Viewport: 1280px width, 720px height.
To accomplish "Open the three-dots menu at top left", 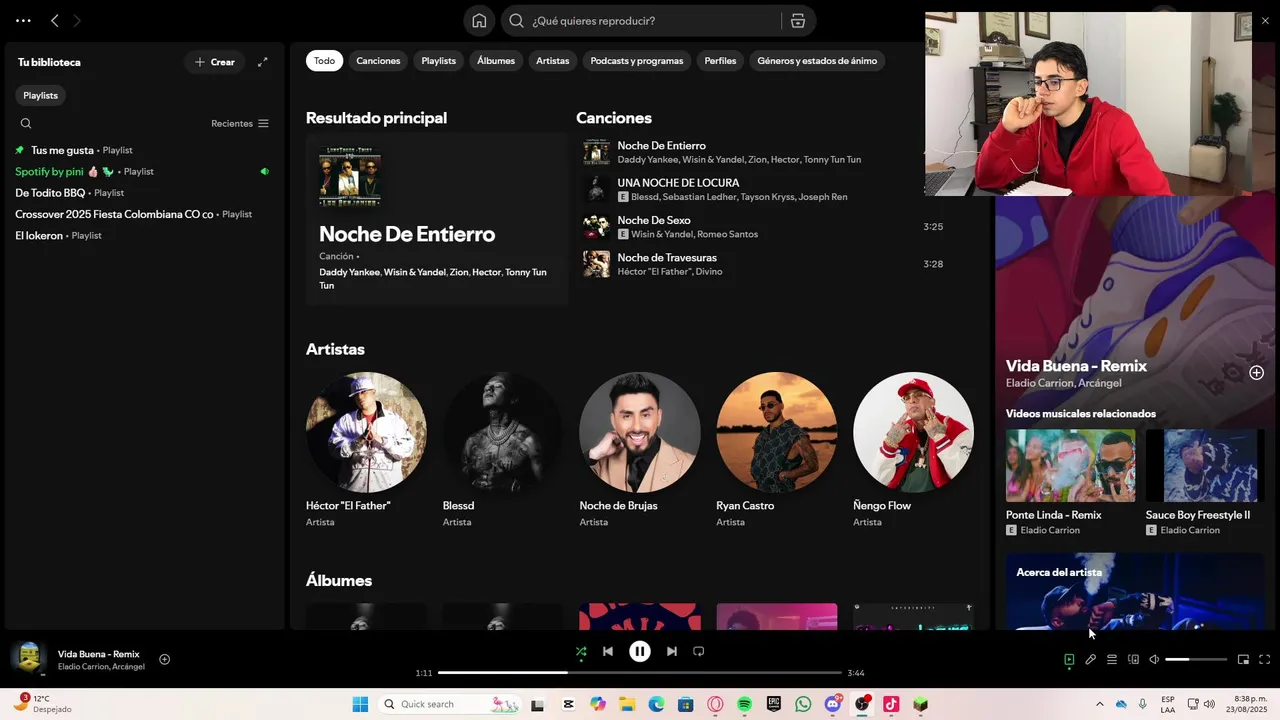I will [23, 21].
